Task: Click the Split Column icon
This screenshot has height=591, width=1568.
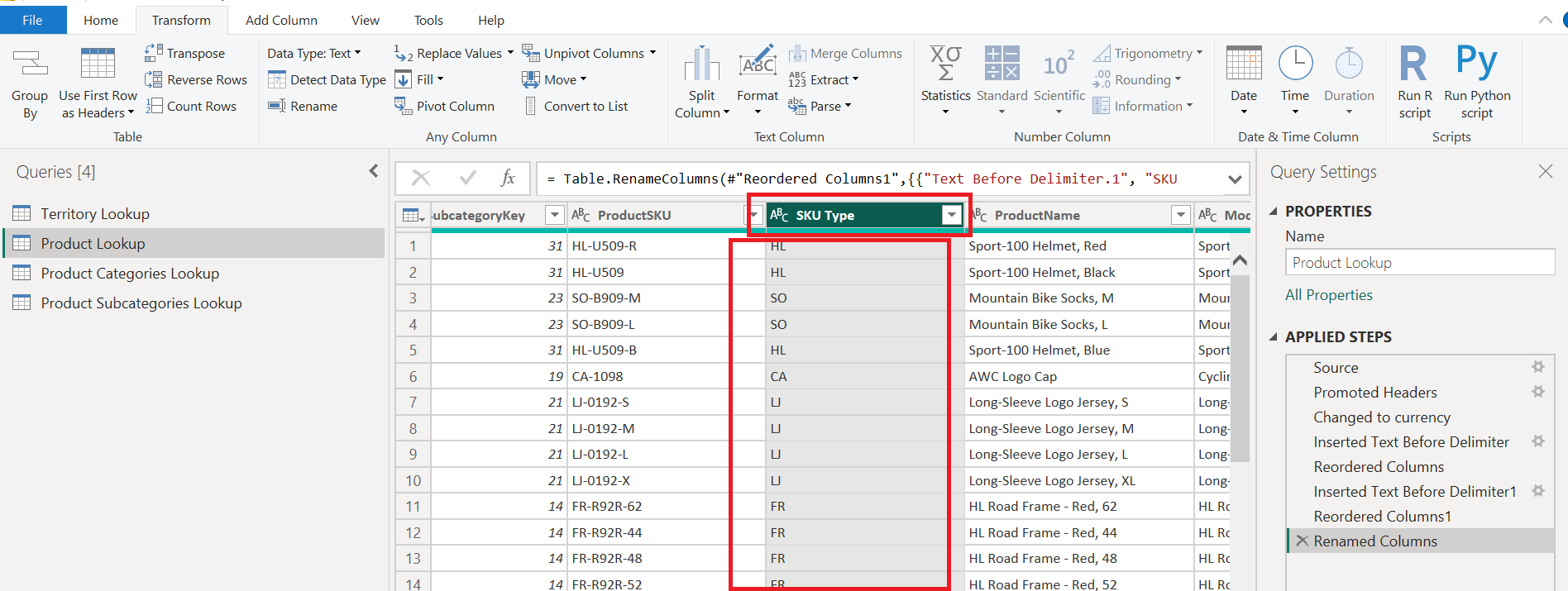Action: [701, 64]
